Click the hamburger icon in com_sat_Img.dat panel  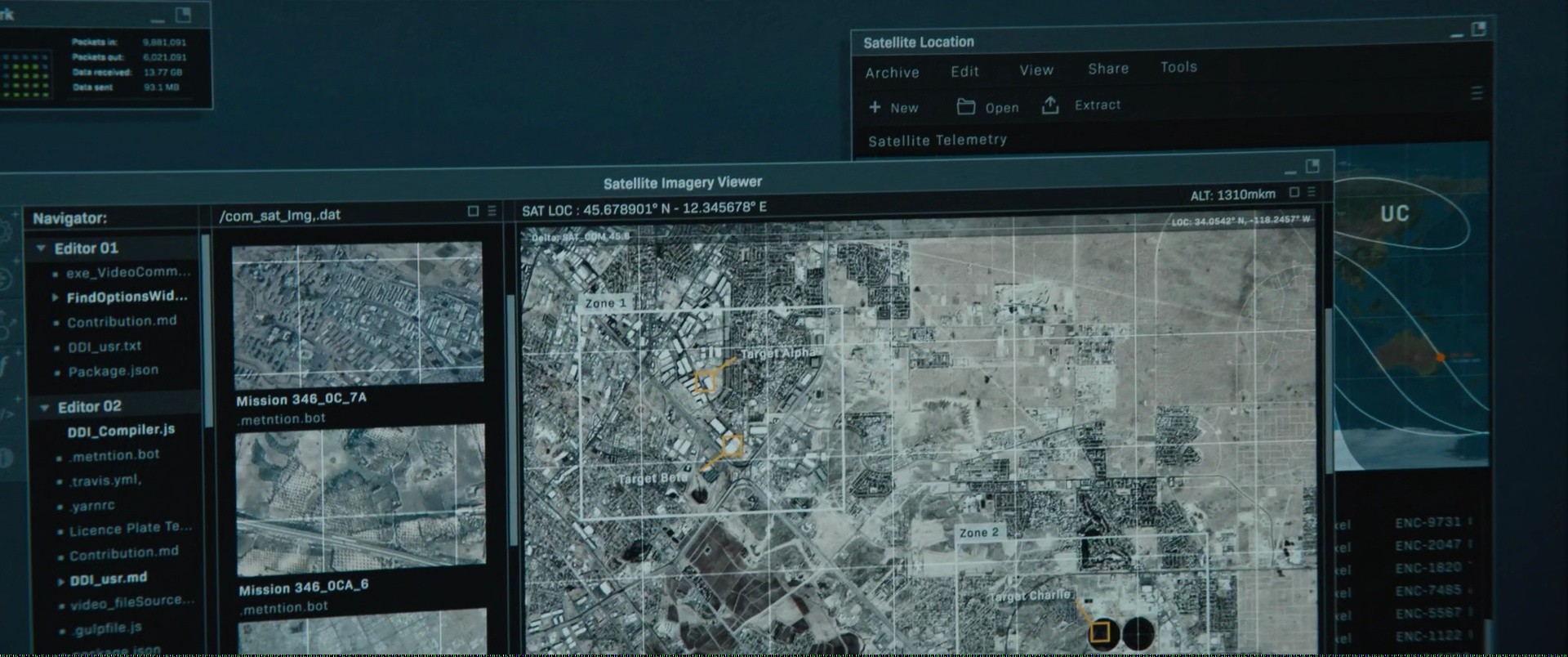click(492, 211)
